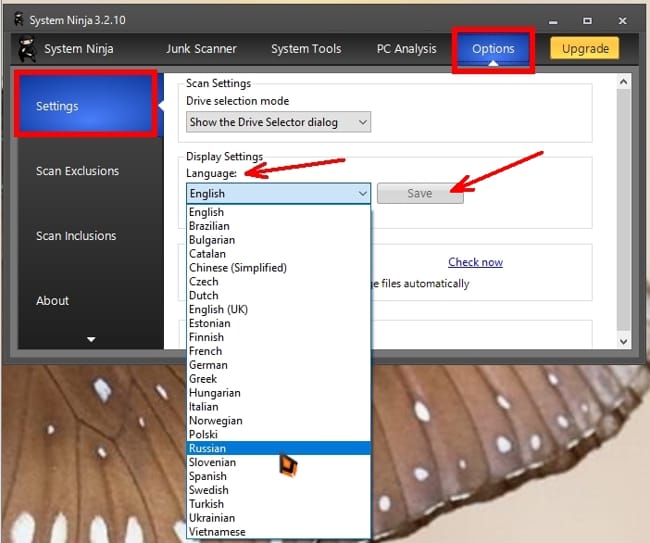Screen dimensions: 650x543
Task: Click the Check now link
Action: (x=475, y=262)
